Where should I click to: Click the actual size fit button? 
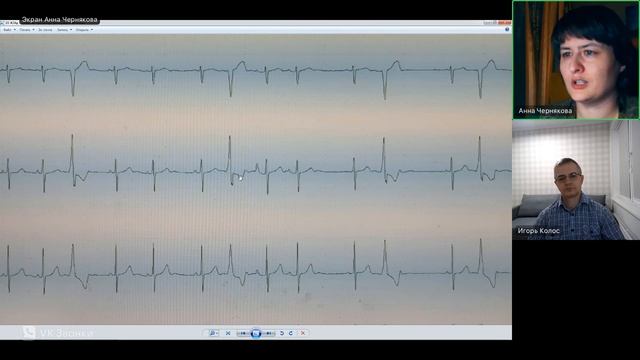pos(228,333)
